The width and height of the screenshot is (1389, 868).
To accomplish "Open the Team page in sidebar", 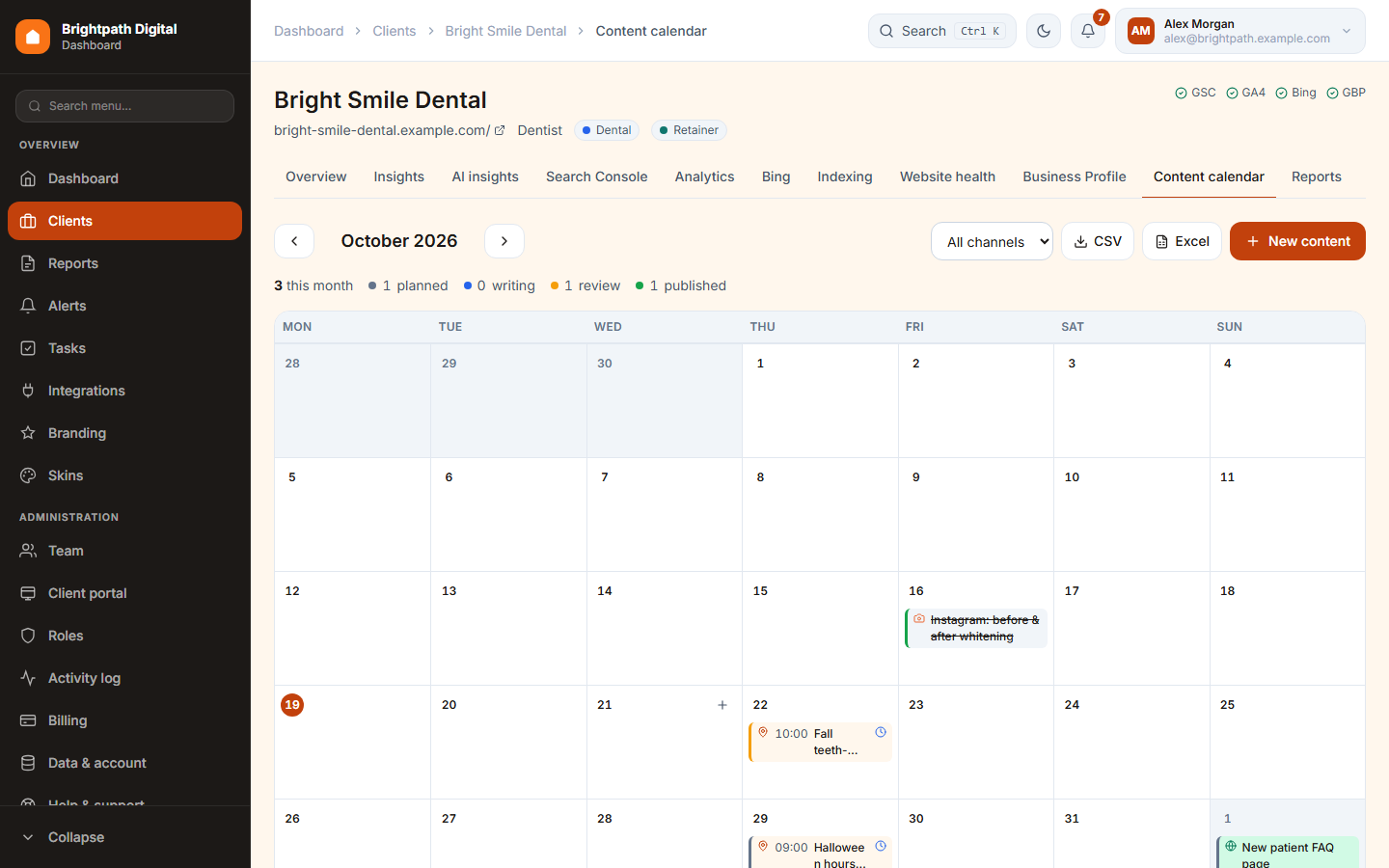I will (x=125, y=551).
